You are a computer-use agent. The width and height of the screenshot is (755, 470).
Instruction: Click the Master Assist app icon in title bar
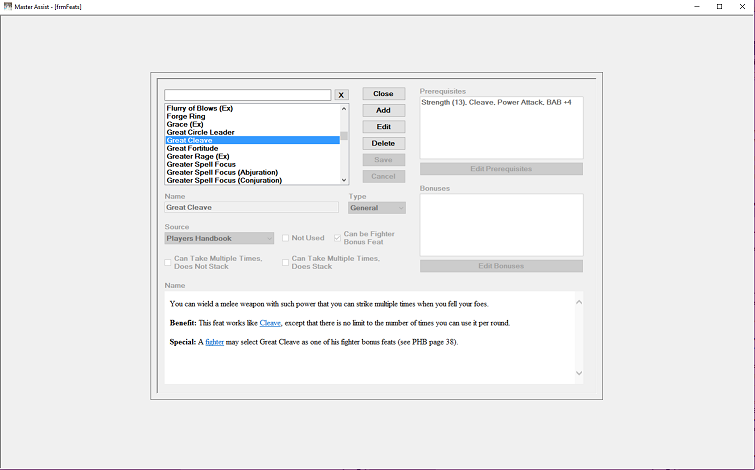(x=8, y=6)
